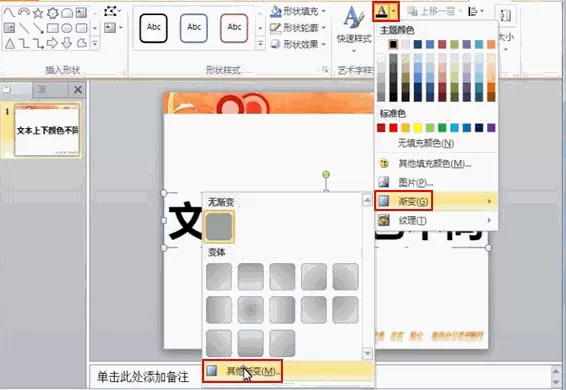
Task: Select the Arc shape in shapes gallery
Action: (x=24, y=13)
